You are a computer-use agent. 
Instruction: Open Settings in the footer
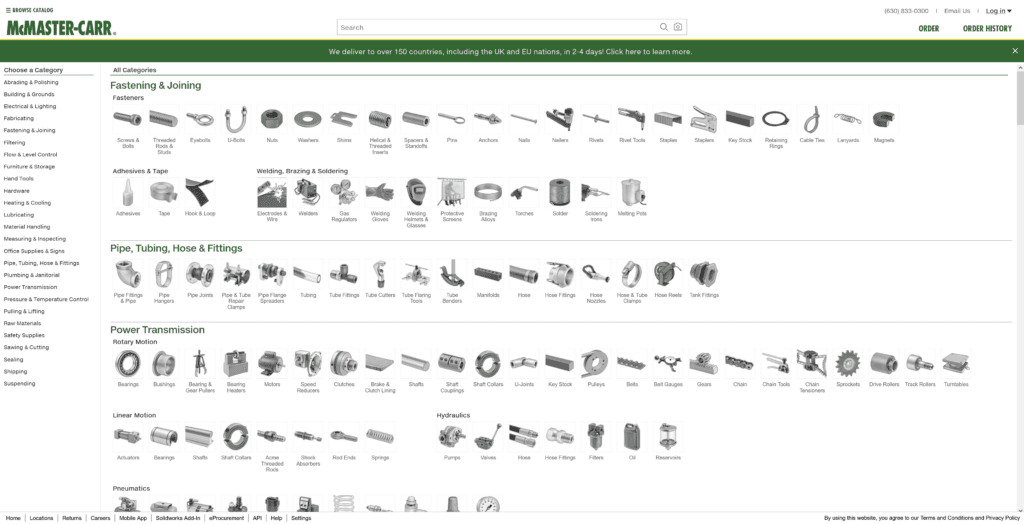(x=301, y=518)
